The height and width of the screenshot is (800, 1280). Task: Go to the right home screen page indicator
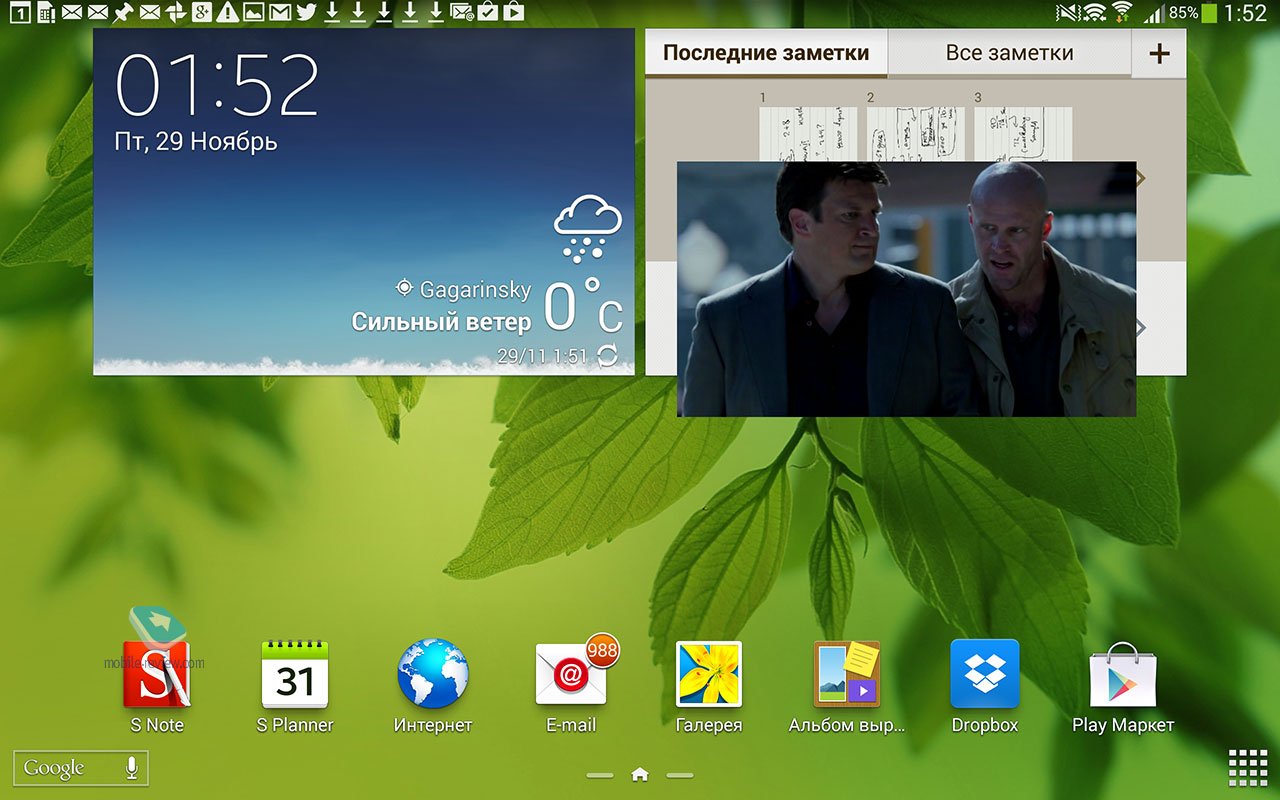(680, 775)
